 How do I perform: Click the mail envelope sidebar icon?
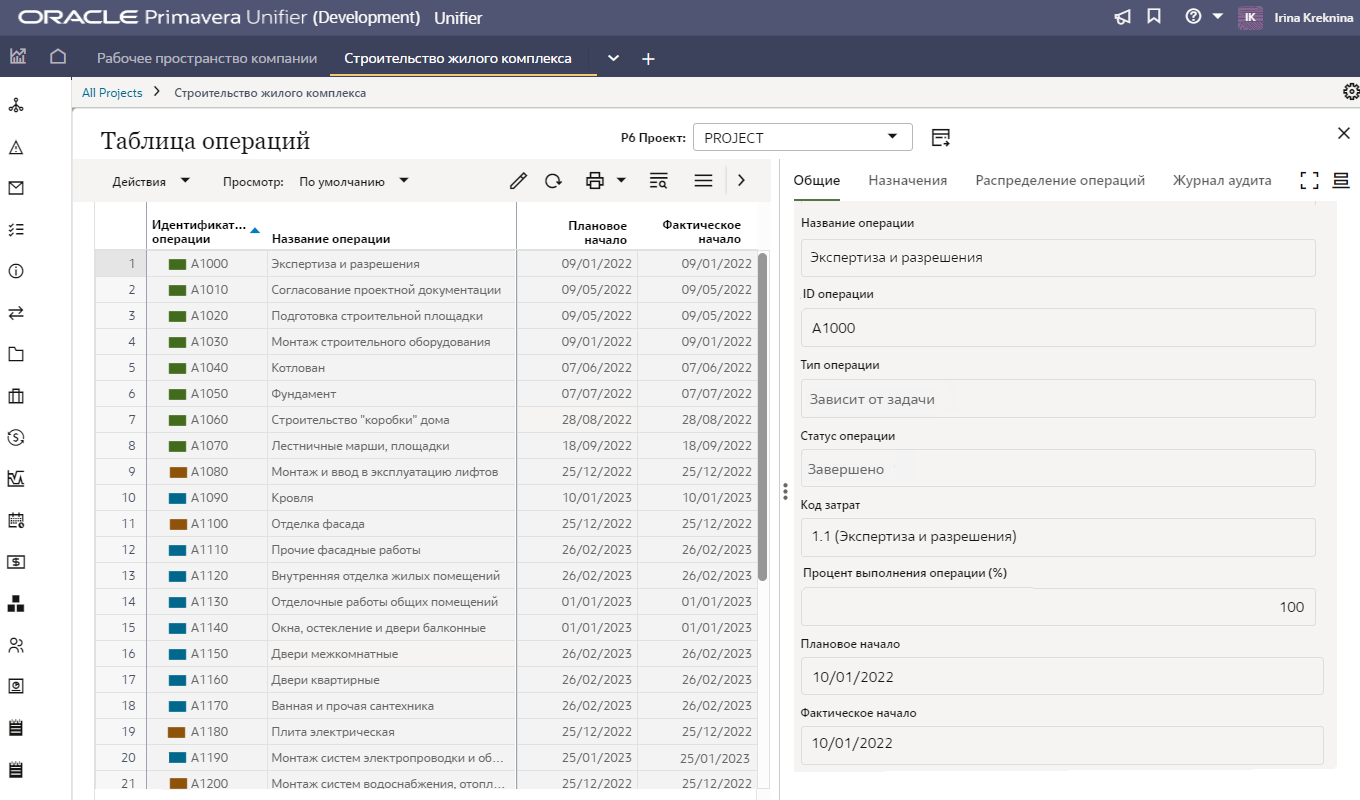tap(16, 188)
